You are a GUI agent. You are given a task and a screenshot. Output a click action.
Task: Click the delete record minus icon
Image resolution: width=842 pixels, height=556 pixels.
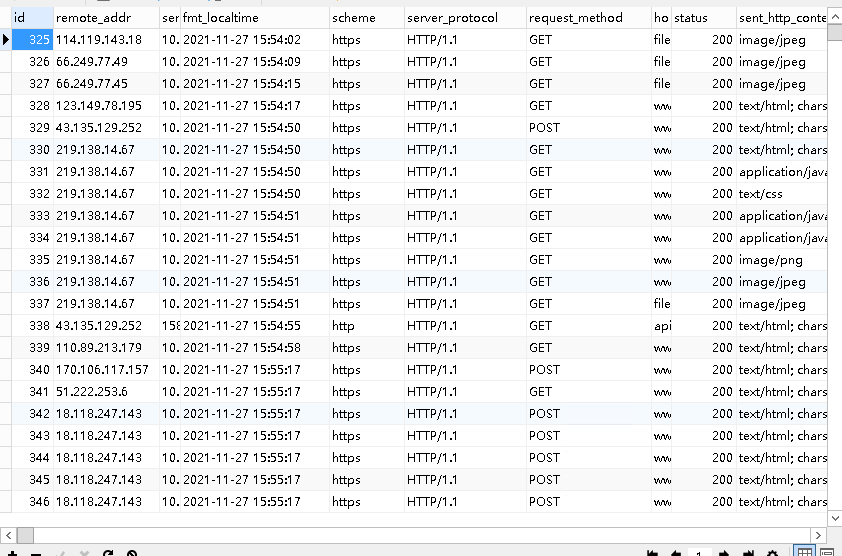point(36,553)
